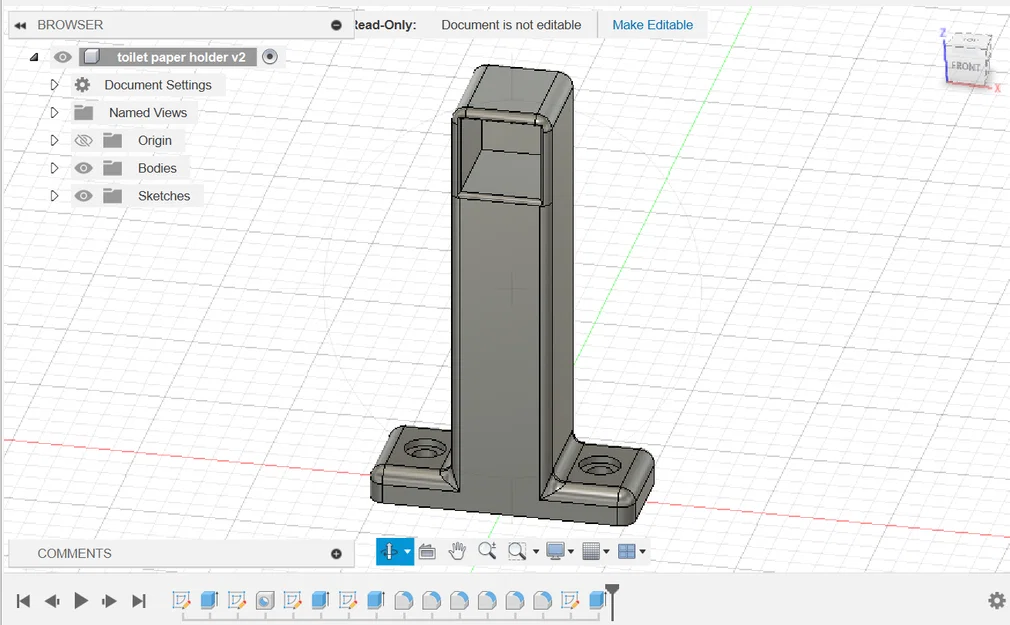The width and height of the screenshot is (1010, 625).
Task: Select the first extrude feature in timeline
Action: 209,601
